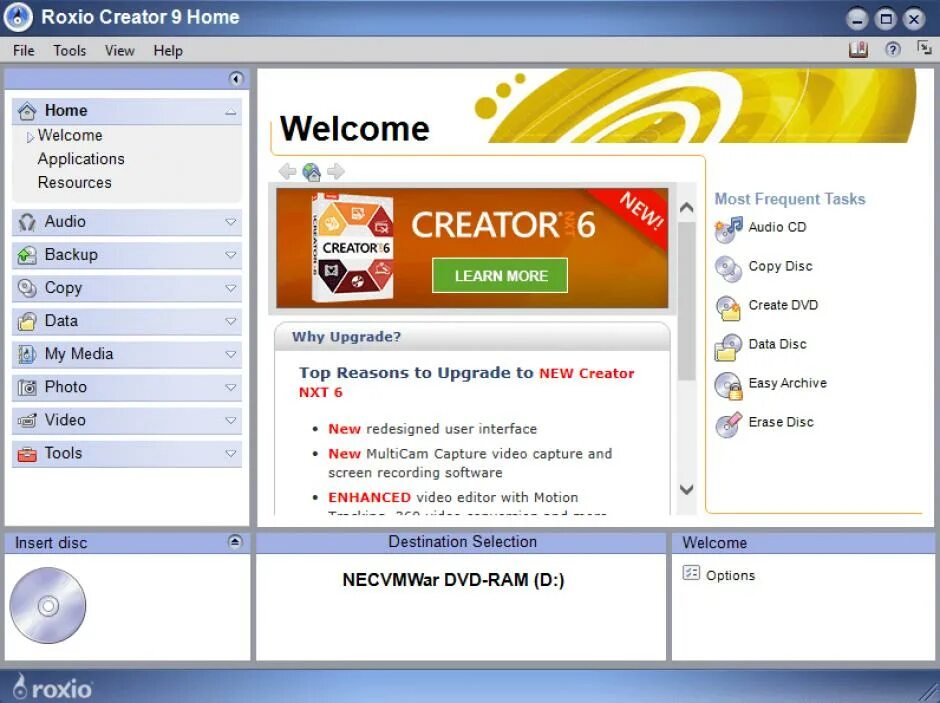Collapse the Home section
Screen dimensions: 940x703
[x=231, y=112]
